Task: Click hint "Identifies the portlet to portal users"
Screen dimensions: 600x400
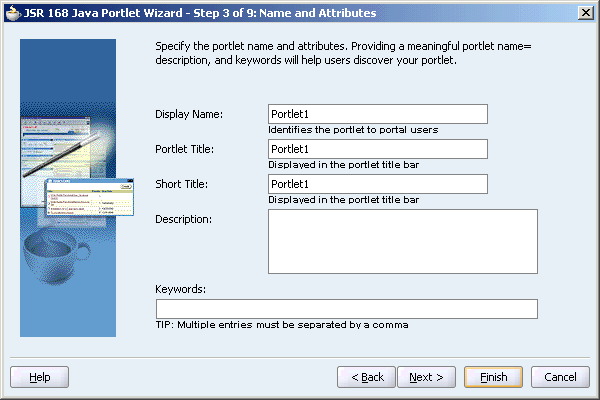Action: point(353,130)
